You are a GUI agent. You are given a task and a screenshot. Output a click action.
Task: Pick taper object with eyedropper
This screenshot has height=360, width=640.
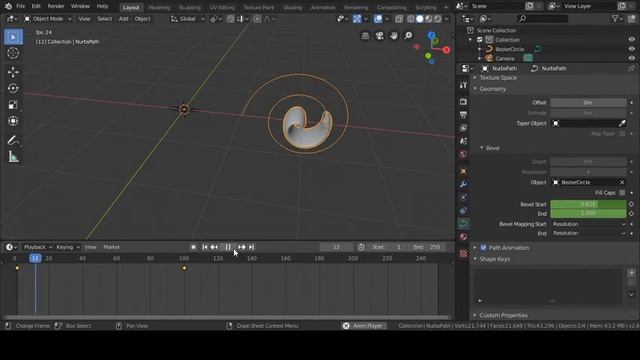622,123
